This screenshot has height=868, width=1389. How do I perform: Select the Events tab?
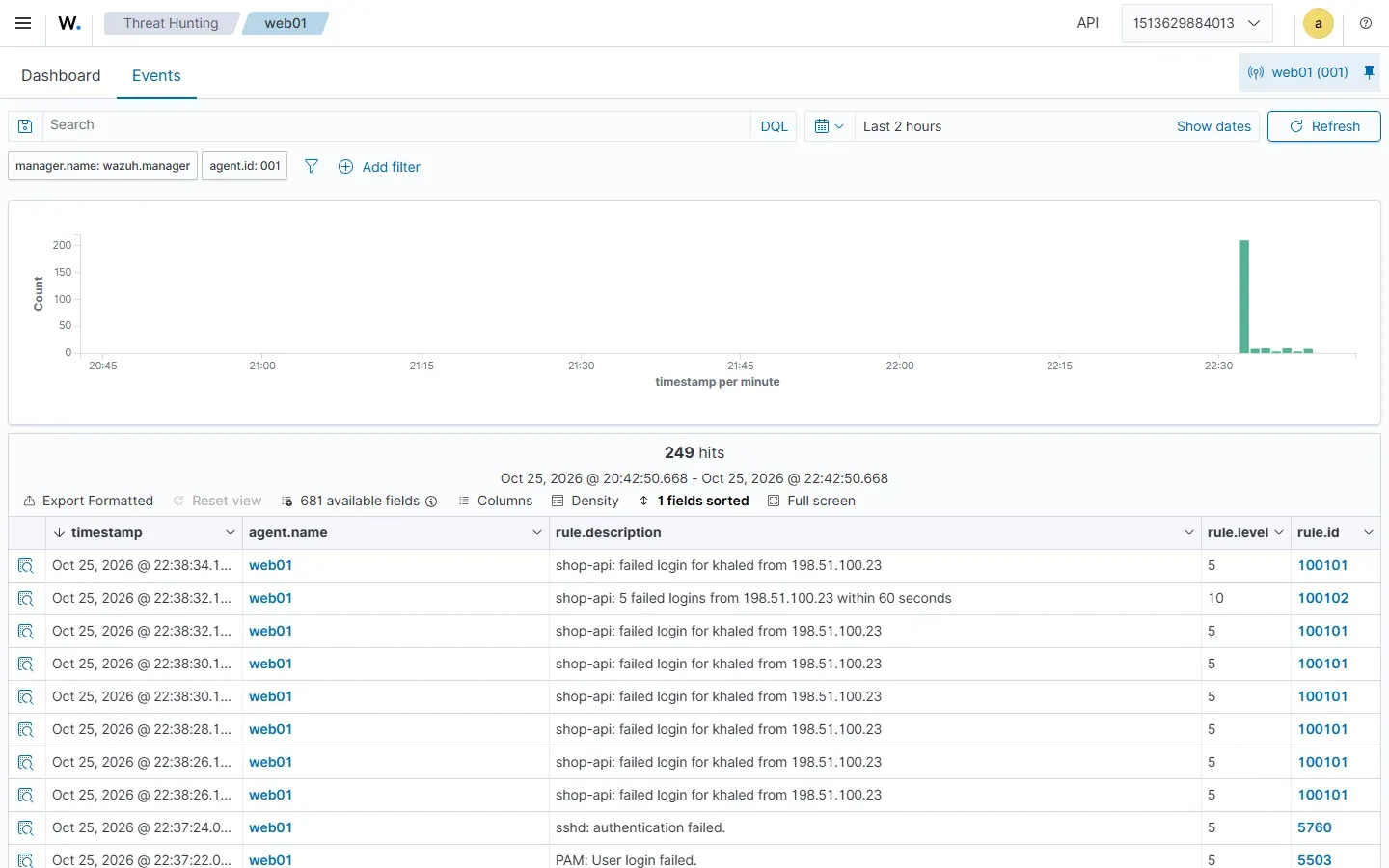156,75
